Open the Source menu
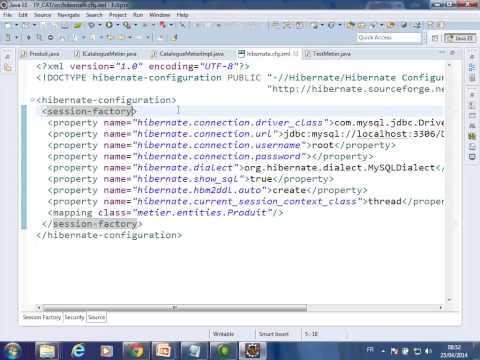The height and width of the screenshot is (360, 480). tap(43, 15)
